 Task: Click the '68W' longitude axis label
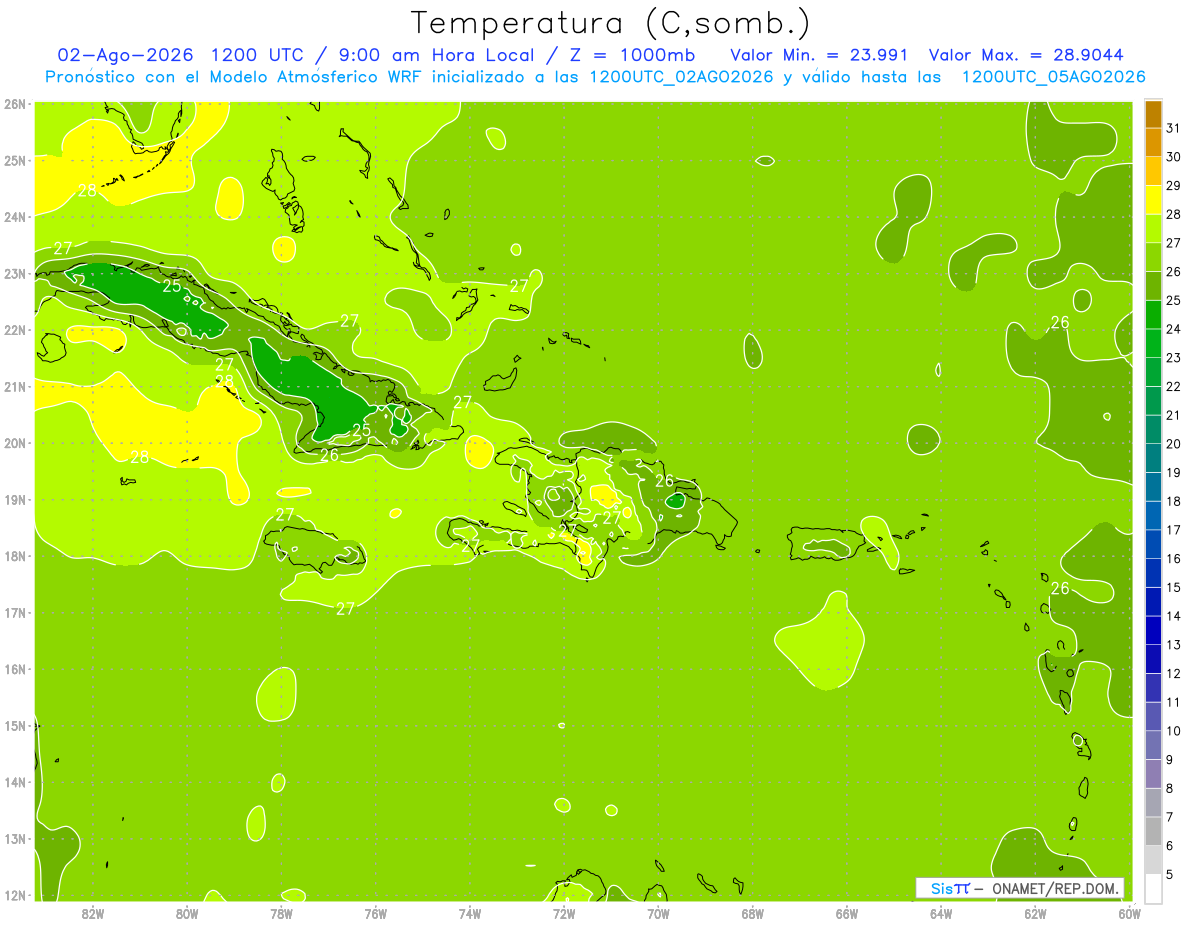click(752, 913)
